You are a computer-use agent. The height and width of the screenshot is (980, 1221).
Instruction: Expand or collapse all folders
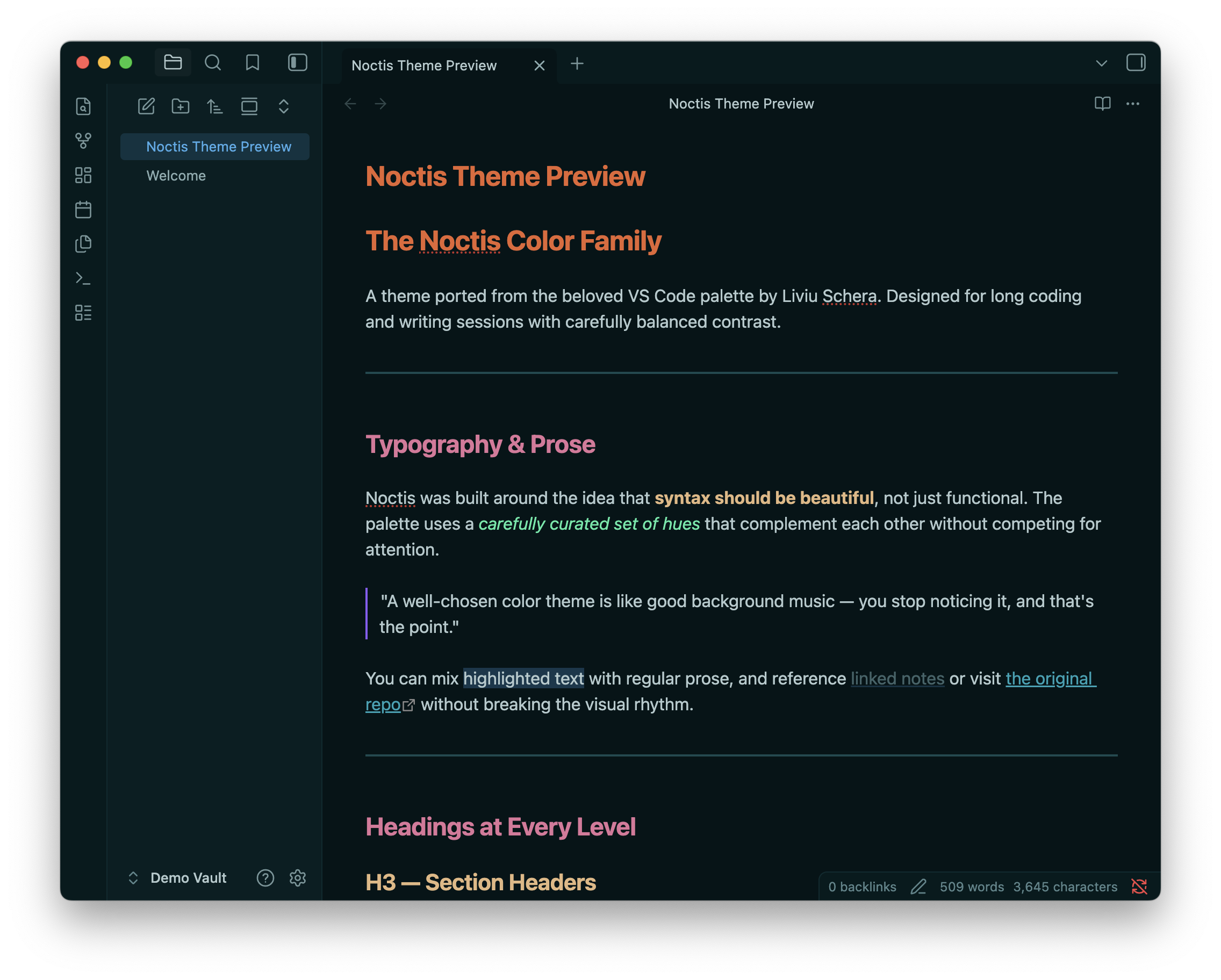pos(284,106)
